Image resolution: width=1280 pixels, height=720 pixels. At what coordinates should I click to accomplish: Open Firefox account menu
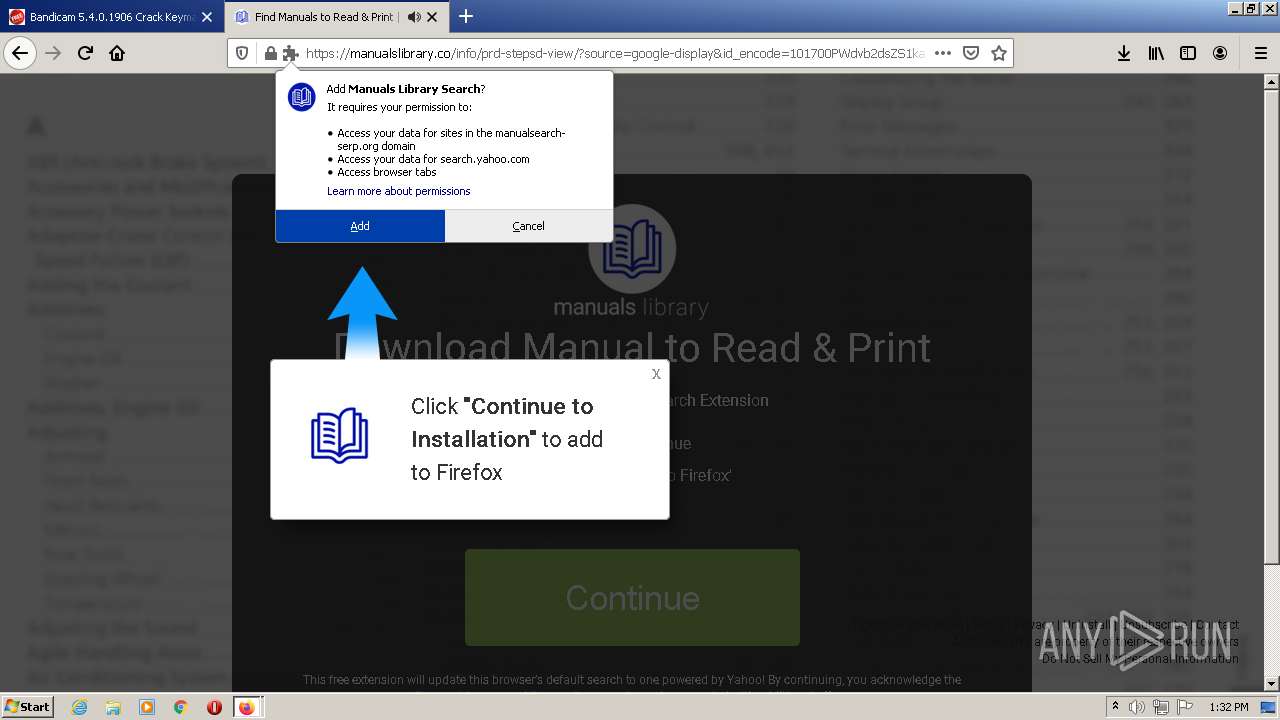click(x=1220, y=53)
